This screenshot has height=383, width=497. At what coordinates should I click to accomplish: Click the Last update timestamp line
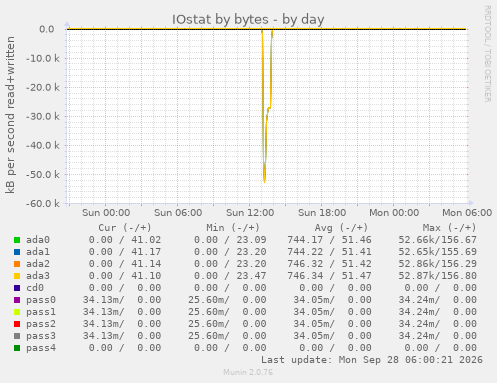coord(372,360)
